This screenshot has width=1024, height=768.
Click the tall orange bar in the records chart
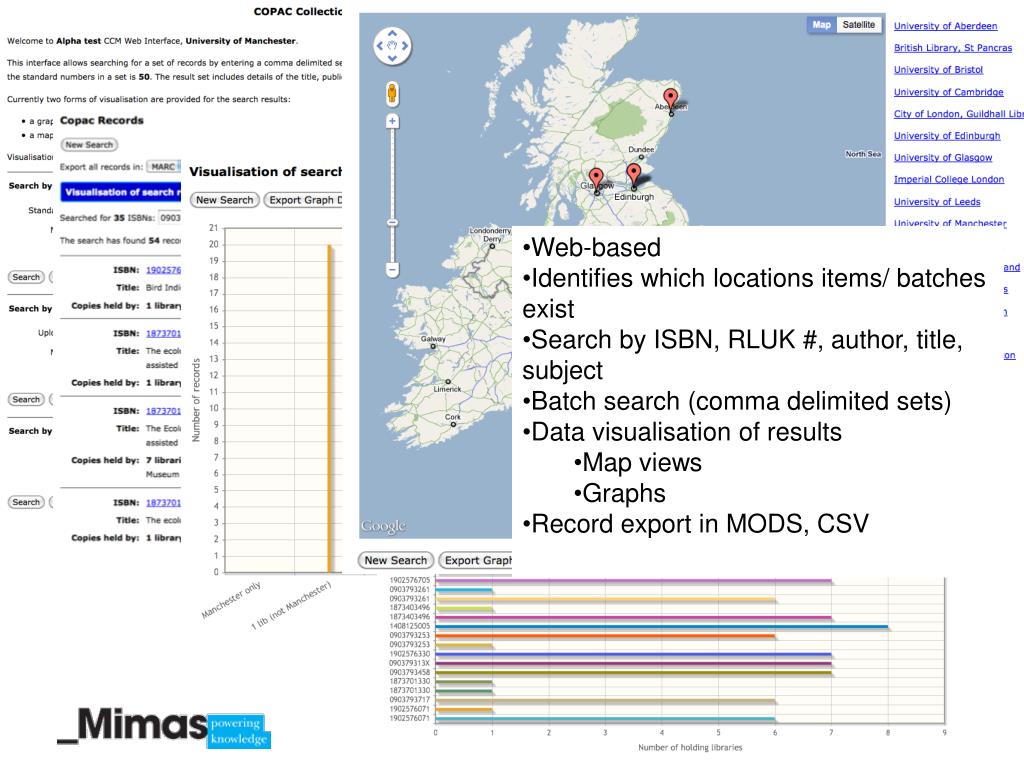pyautogui.click(x=330, y=408)
